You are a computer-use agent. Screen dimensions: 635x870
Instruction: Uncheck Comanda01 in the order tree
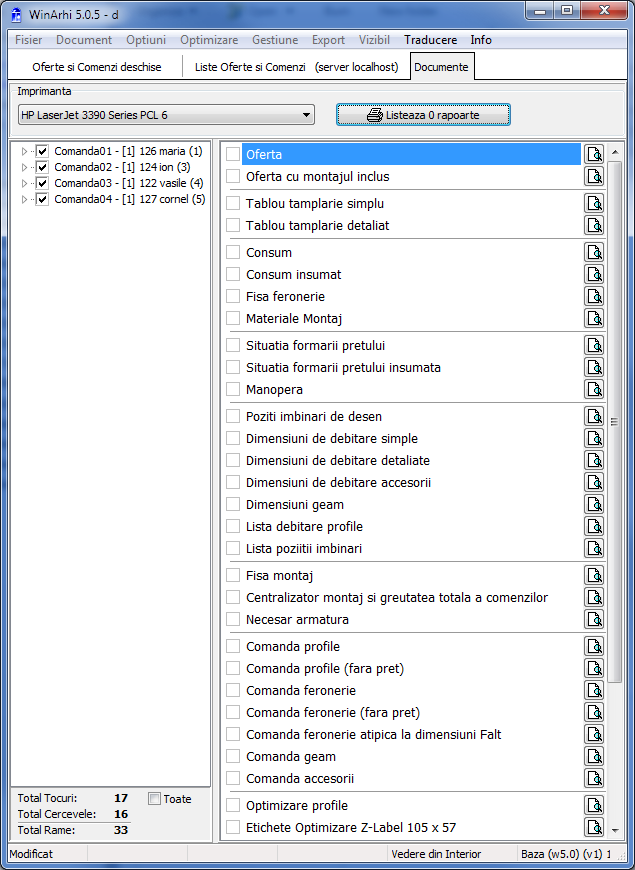click(x=42, y=151)
